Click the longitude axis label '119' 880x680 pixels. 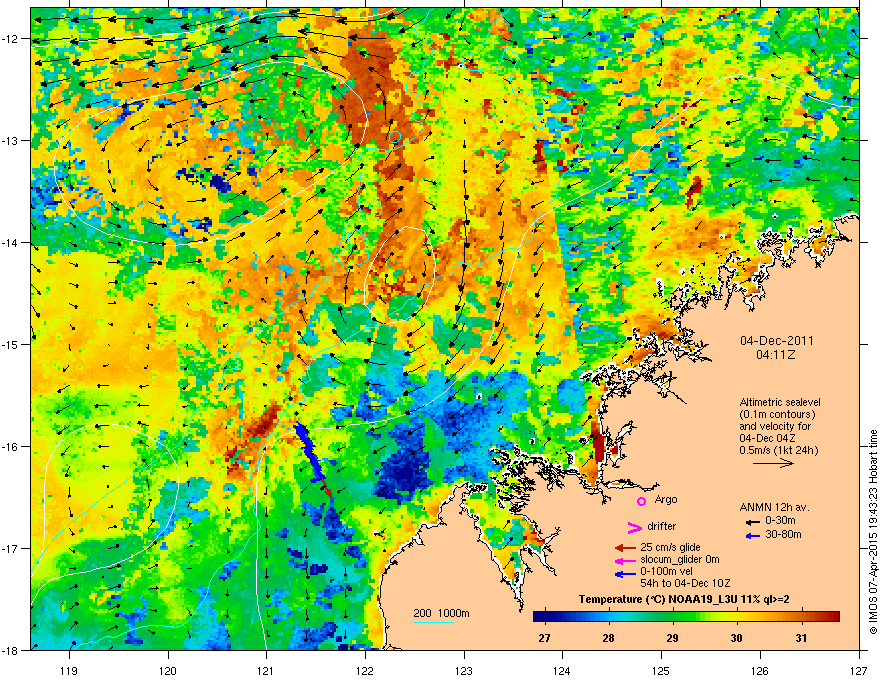coord(69,670)
